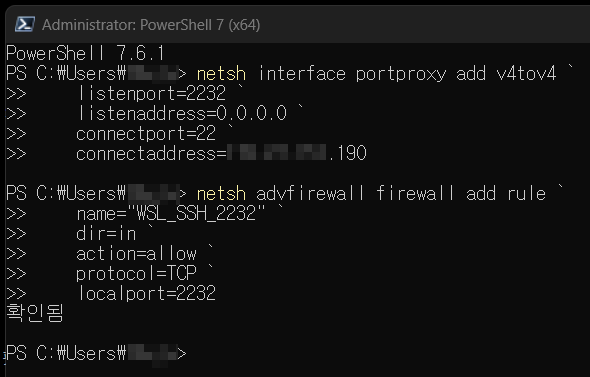
Task: Click the yellow netsh before interface portproxy
Action: click(x=221, y=73)
